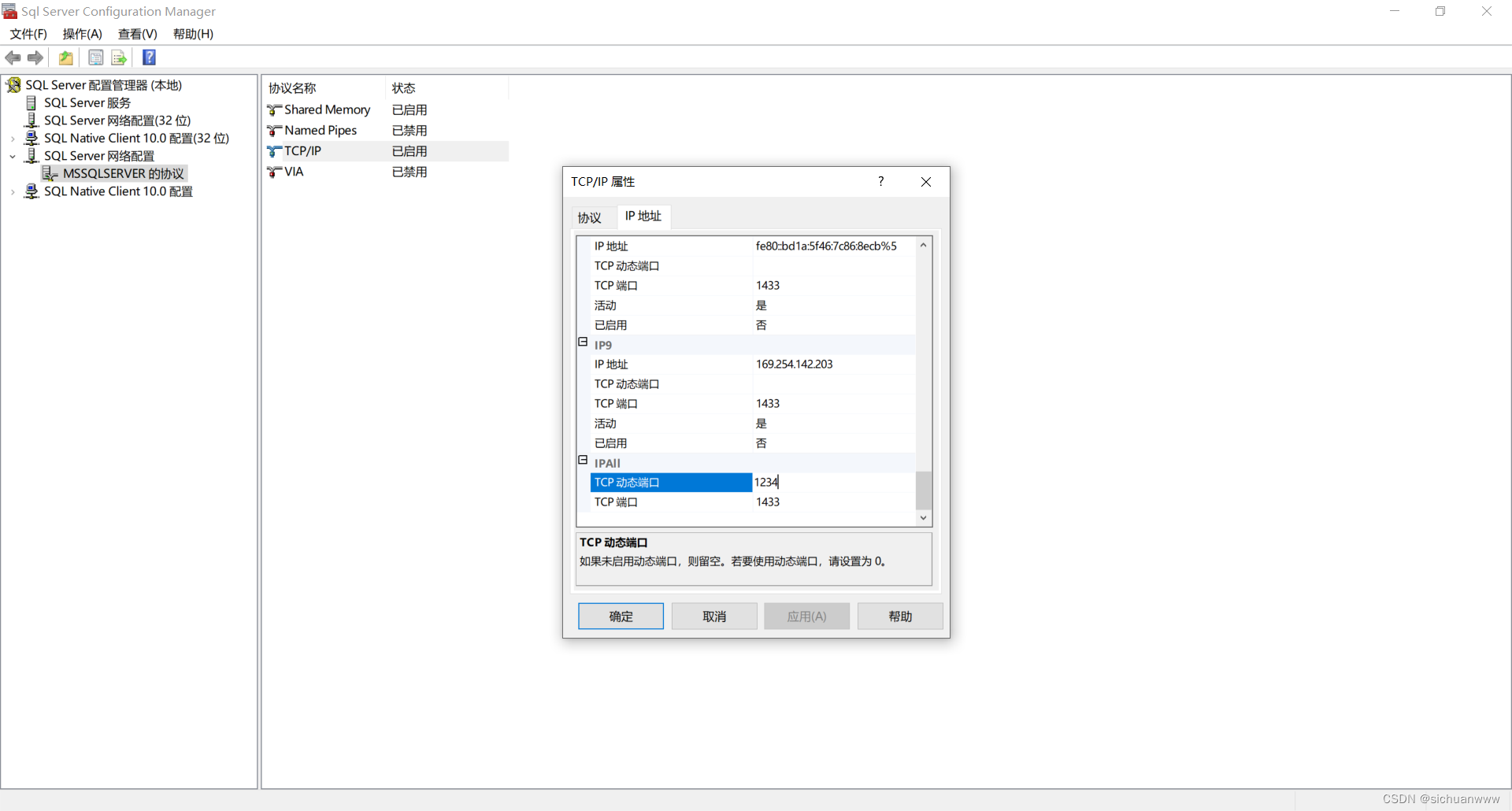Click the Forward arrow toolbar icon

35,57
